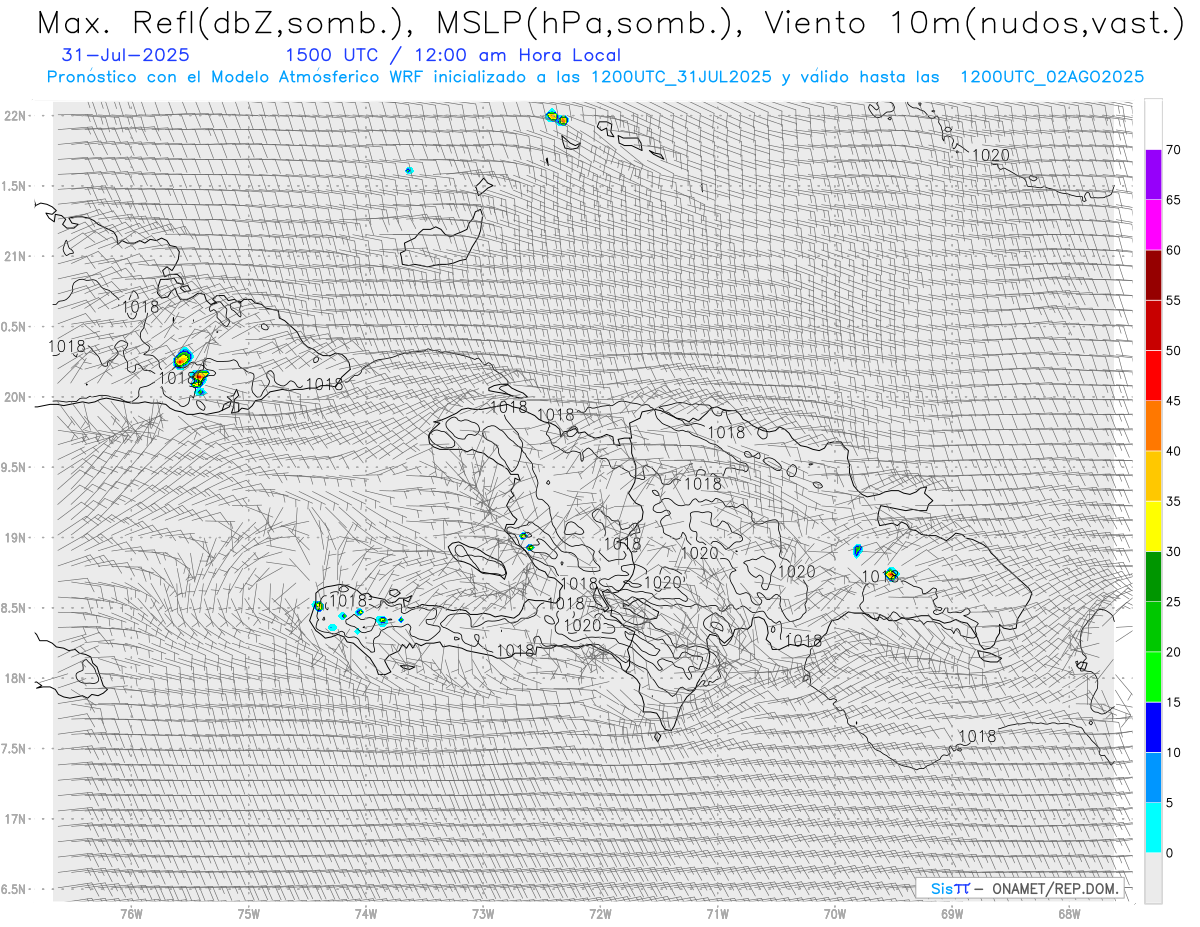The height and width of the screenshot is (927, 1200).
Task: Pick the light green 15–20 dBZ swatch
Action: coord(1153,677)
